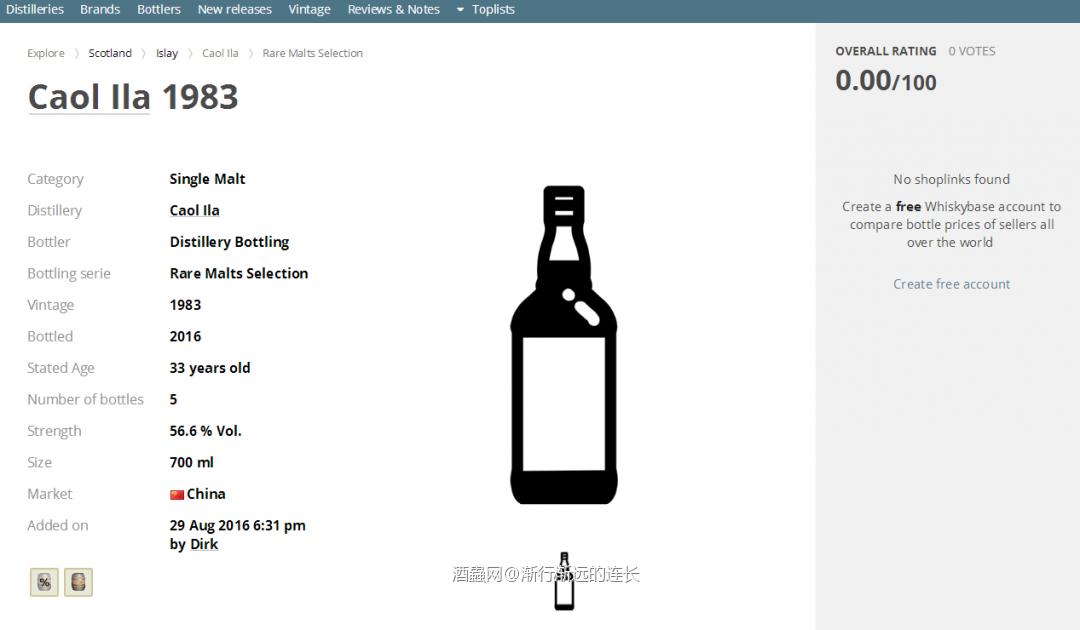Image resolution: width=1080 pixels, height=630 pixels.
Task: Navigate to the Scotland breadcrumb
Action: [110, 53]
